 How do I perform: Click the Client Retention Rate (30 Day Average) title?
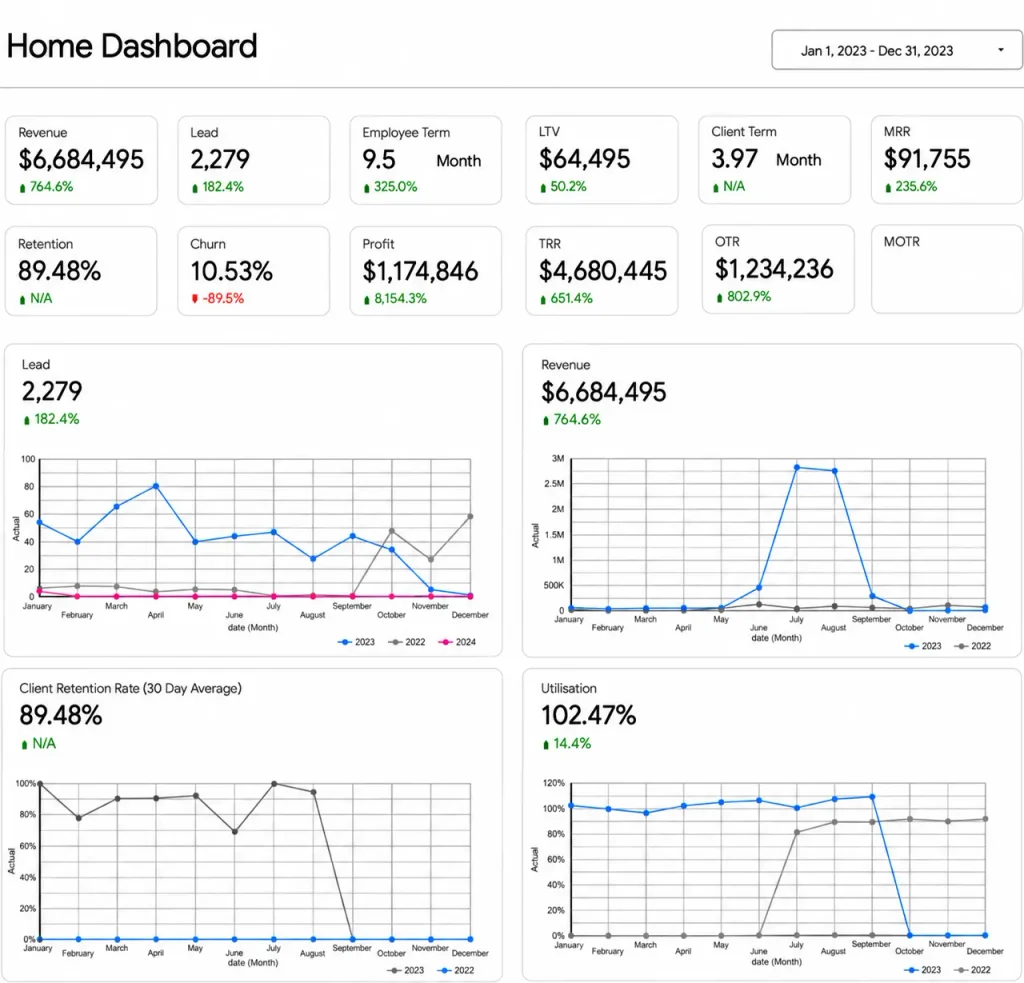pyautogui.click(x=131, y=688)
